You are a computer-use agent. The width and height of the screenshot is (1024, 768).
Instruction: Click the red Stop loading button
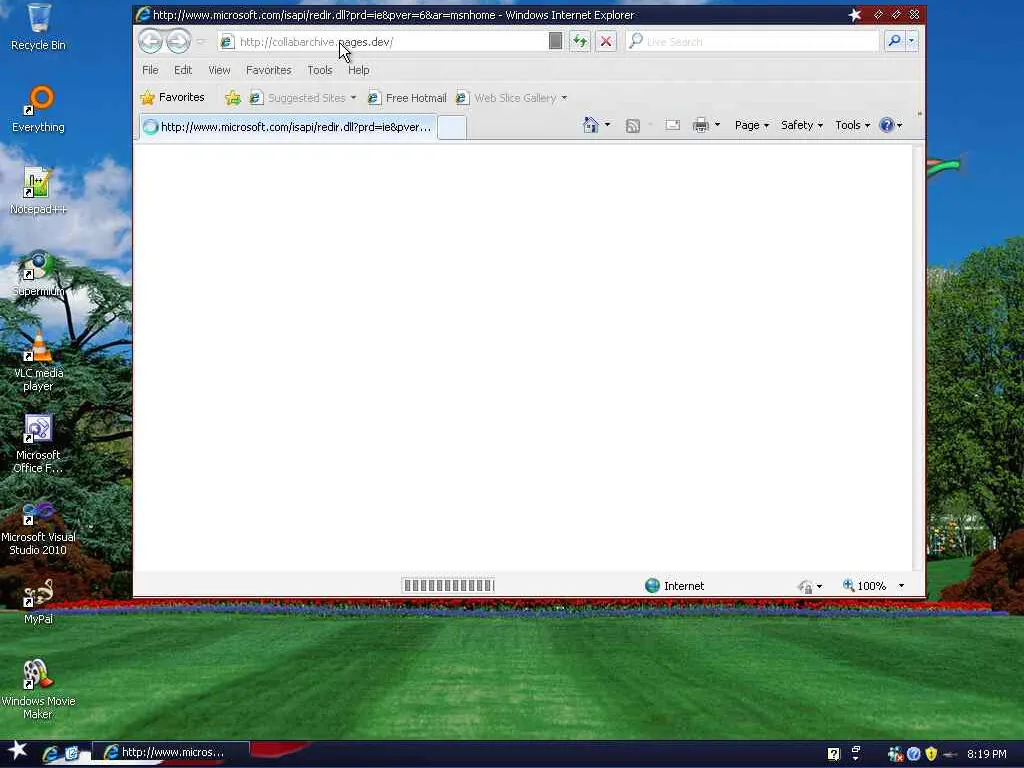tap(606, 42)
